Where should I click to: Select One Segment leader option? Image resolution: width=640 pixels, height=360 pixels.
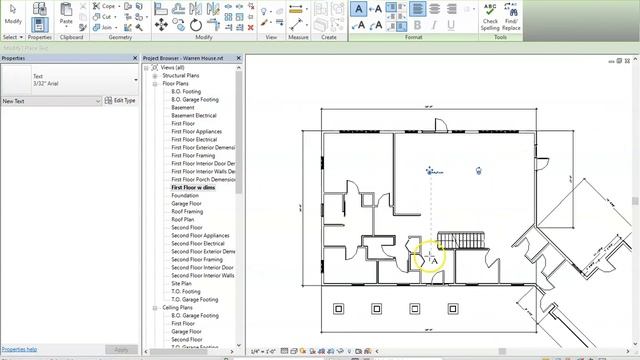click(x=375, y=9)
